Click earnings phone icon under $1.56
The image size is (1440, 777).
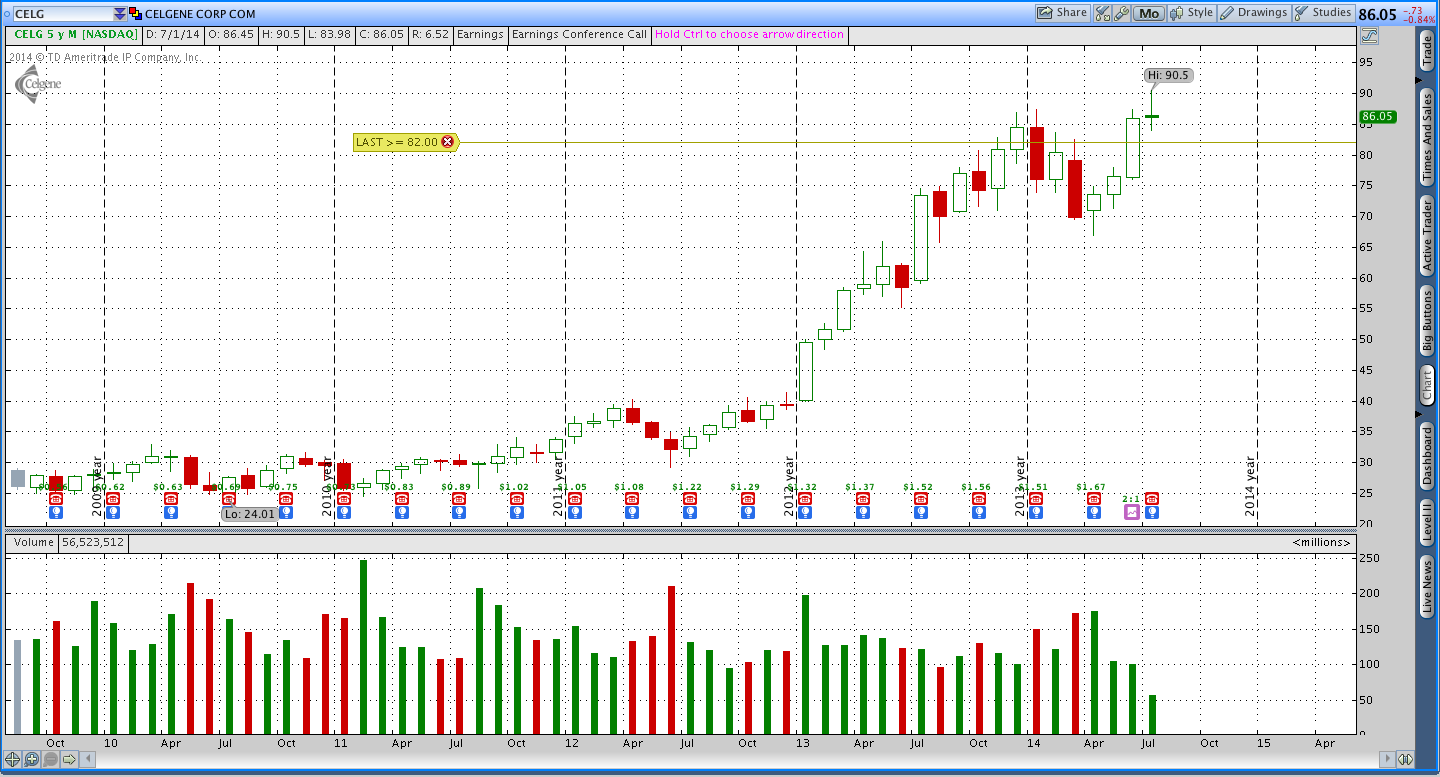pos(979,498)
